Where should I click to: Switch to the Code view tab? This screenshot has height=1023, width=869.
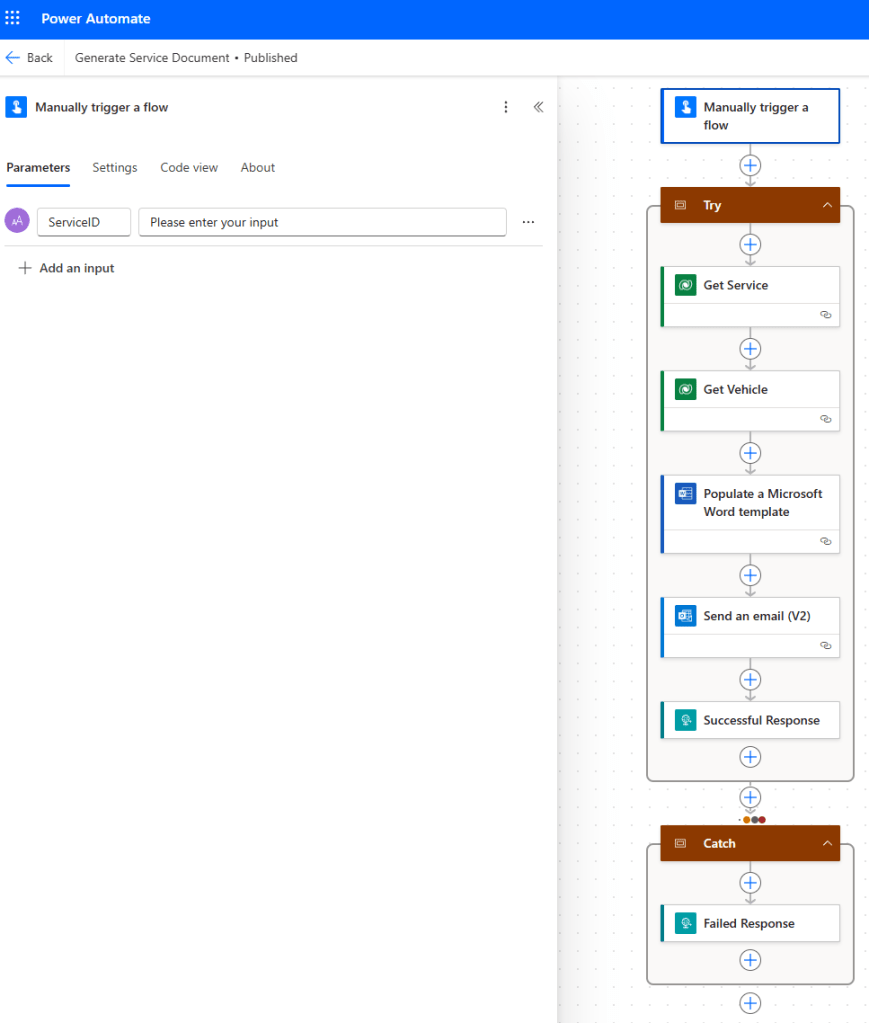[x=189, y=167]
